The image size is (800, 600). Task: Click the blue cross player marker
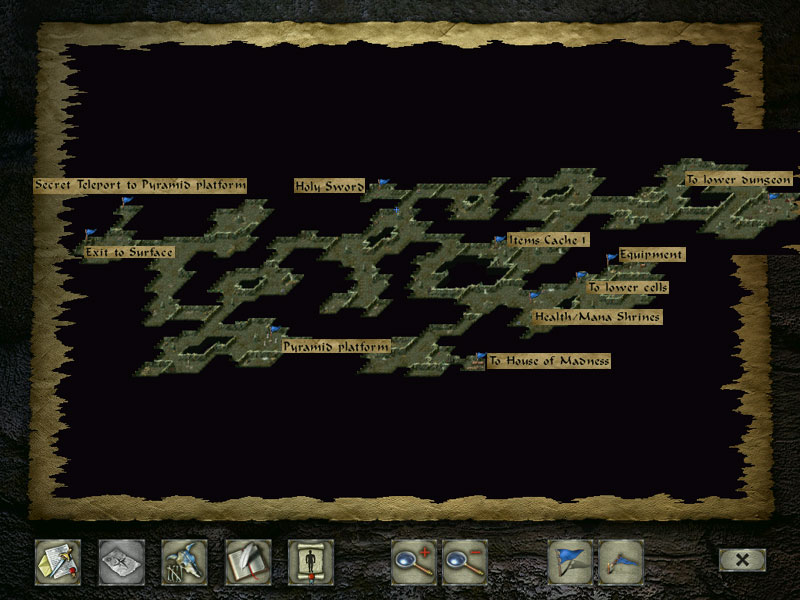(x=396, y=210)
